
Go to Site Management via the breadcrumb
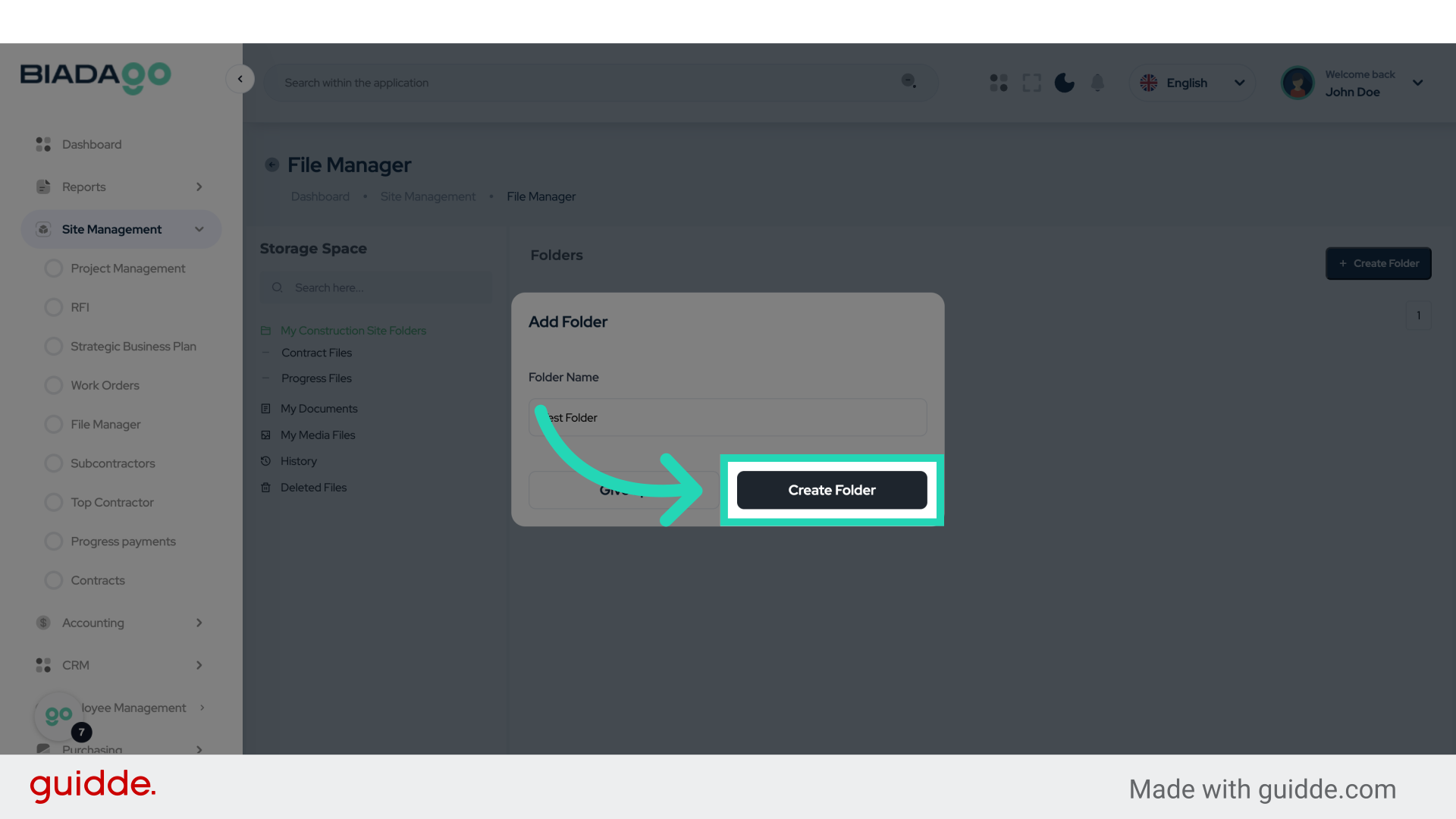[428, 196]
